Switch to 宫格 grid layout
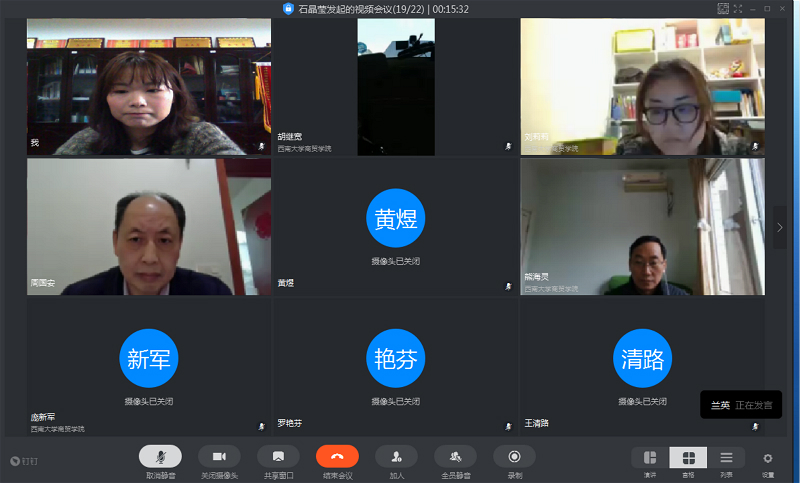The height and width of the screenshot is (483, 800). pyautogui.click(x=688, y=458)
